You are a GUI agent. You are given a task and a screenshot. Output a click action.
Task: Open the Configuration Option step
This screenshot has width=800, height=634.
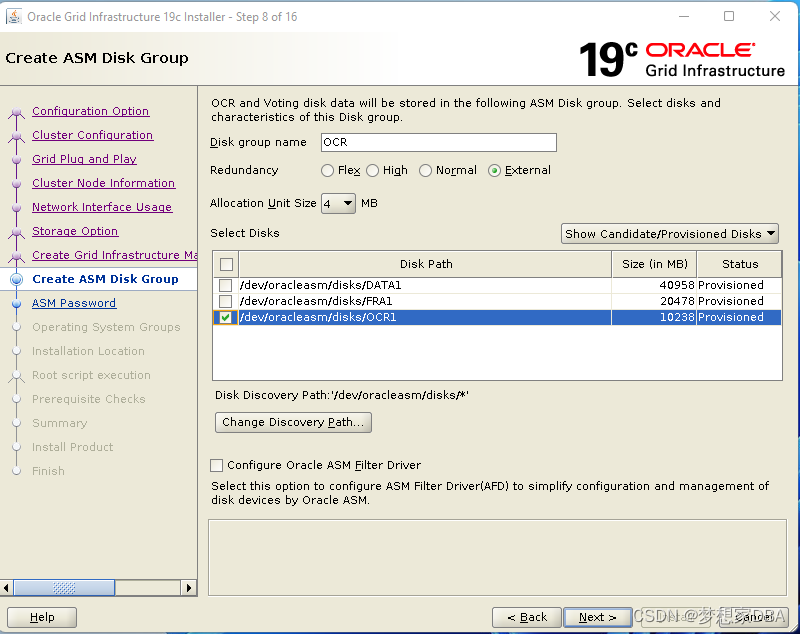click(90, 111)
